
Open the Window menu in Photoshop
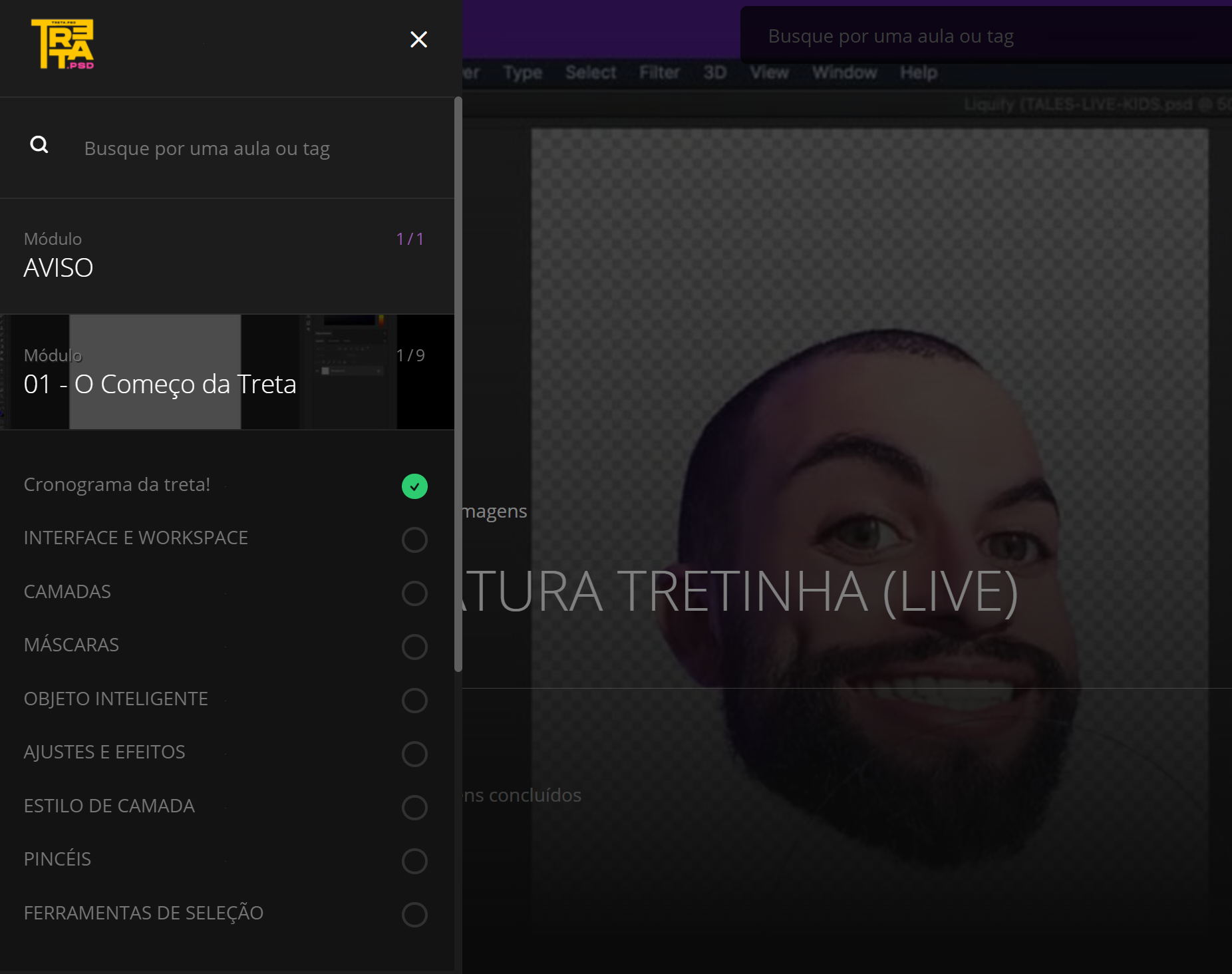pyautogui.click(x=844, y=73)
